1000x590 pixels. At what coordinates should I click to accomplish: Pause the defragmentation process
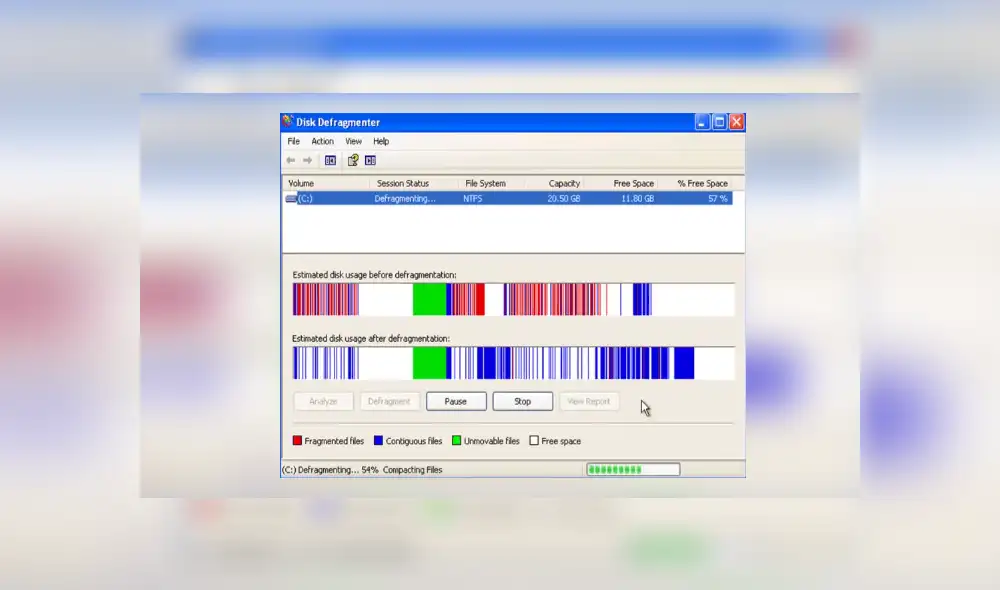coord(456,401)
